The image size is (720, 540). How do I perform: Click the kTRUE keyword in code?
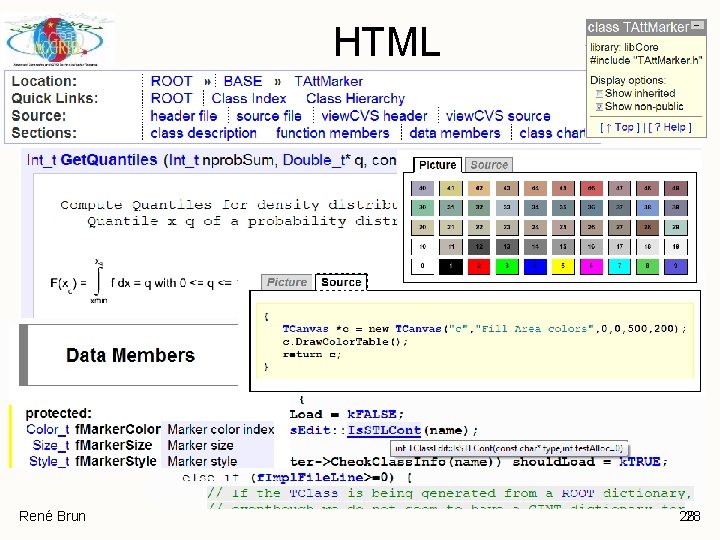[639, 461]
